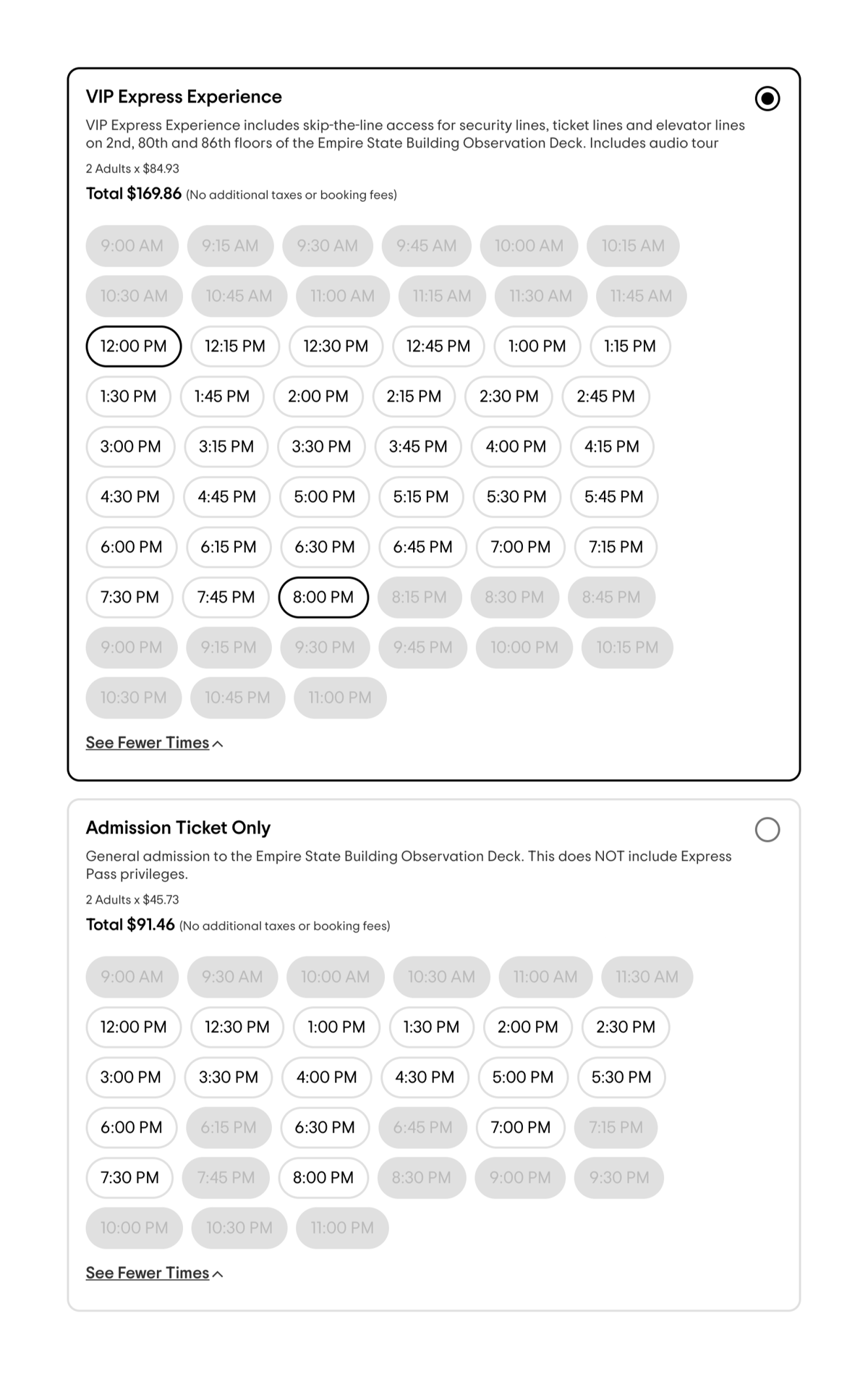Select the 4:30 PM admission time slot
The width and height of the screenshot is (868, 1379).
(425, 1077)
